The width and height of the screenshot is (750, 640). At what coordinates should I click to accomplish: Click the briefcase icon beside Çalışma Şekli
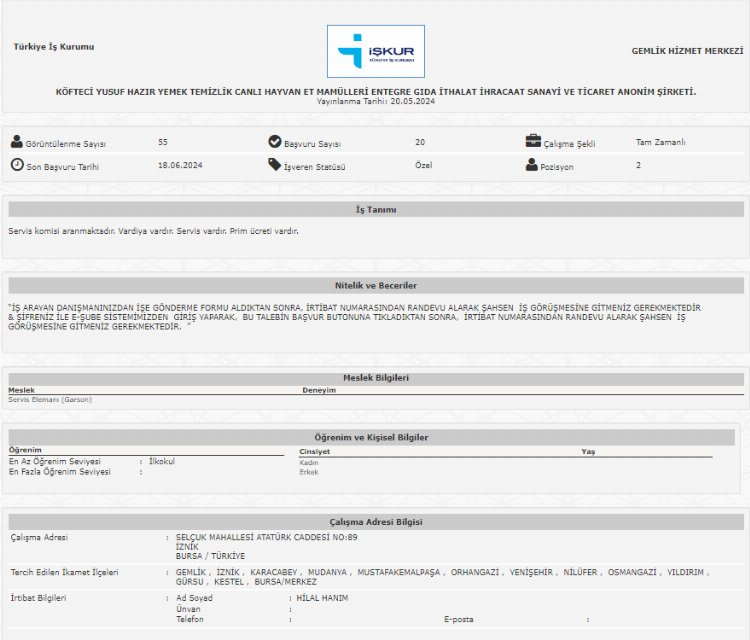click(533, 142)
